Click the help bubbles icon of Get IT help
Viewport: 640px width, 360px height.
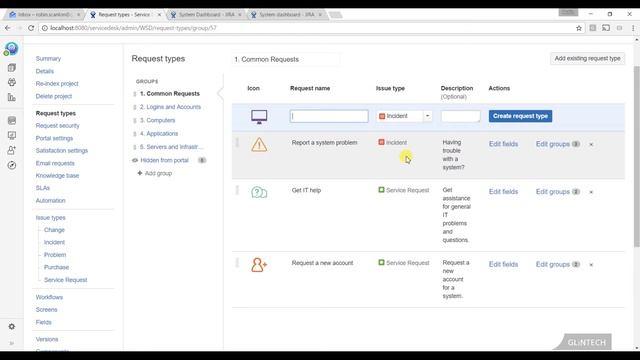(259, 192)
